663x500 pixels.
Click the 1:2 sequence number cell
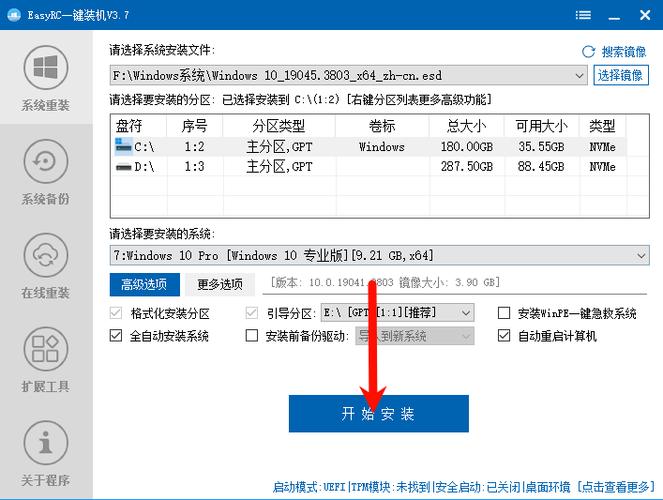pos(195,147)
